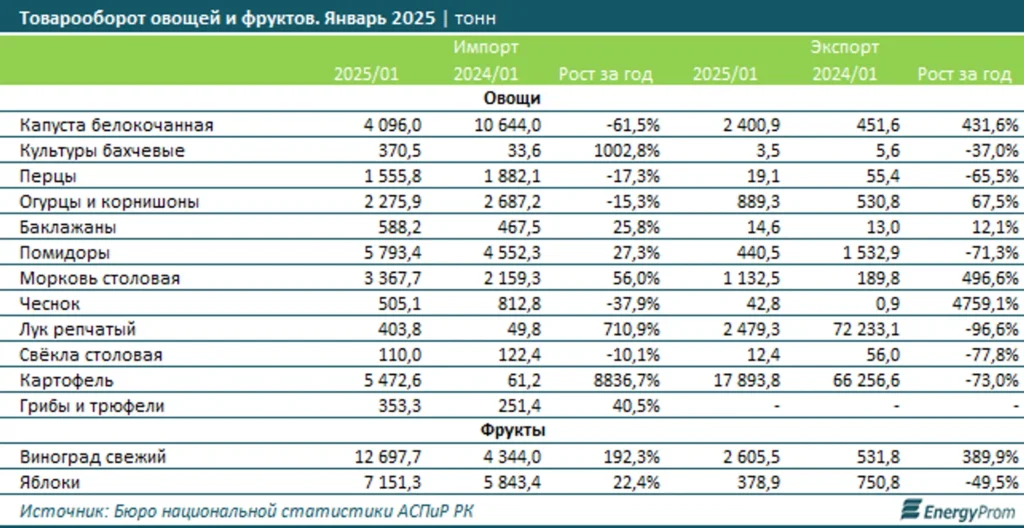Click the EnergyProm logo icon
This screenshot has width=1024, height=528.
coord(911,508)
